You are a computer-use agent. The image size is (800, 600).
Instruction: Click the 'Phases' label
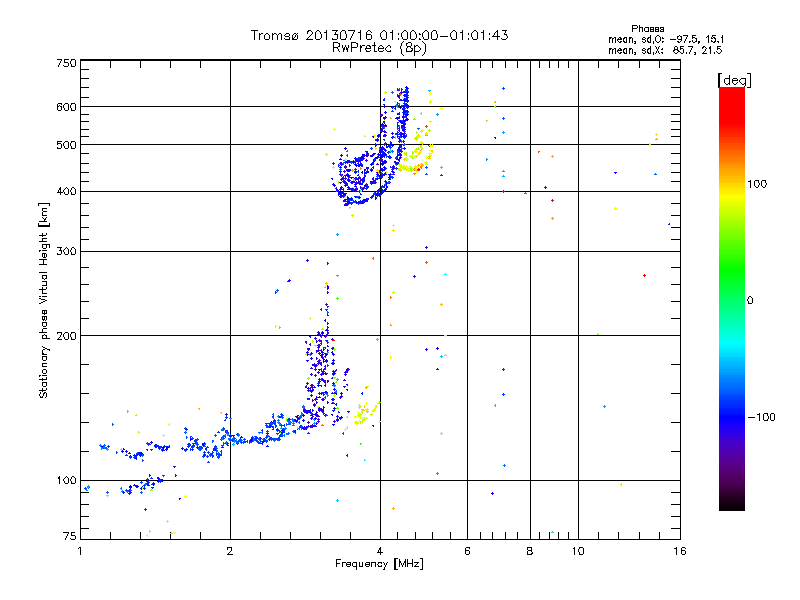tap(647, 29)
